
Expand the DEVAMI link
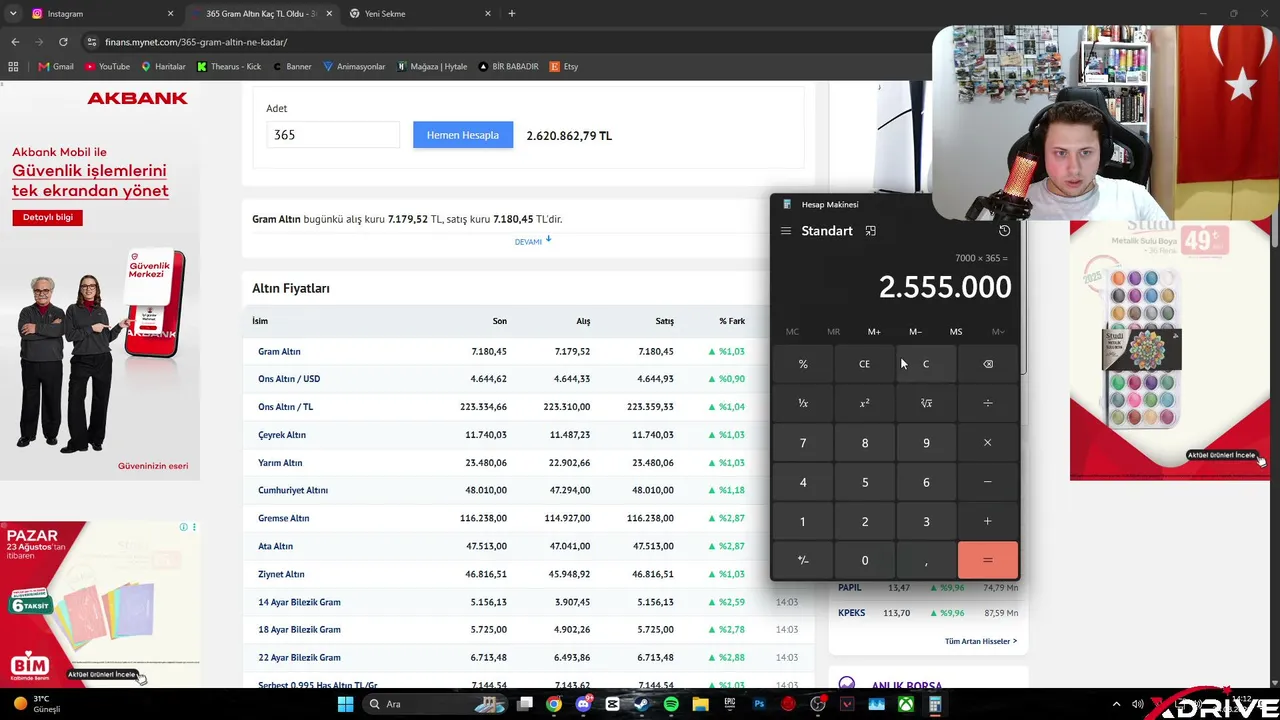click(x=533, y=241)
